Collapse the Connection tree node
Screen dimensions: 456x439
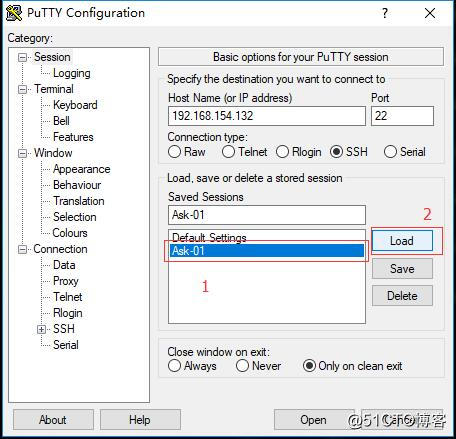[x=22, y=249]
